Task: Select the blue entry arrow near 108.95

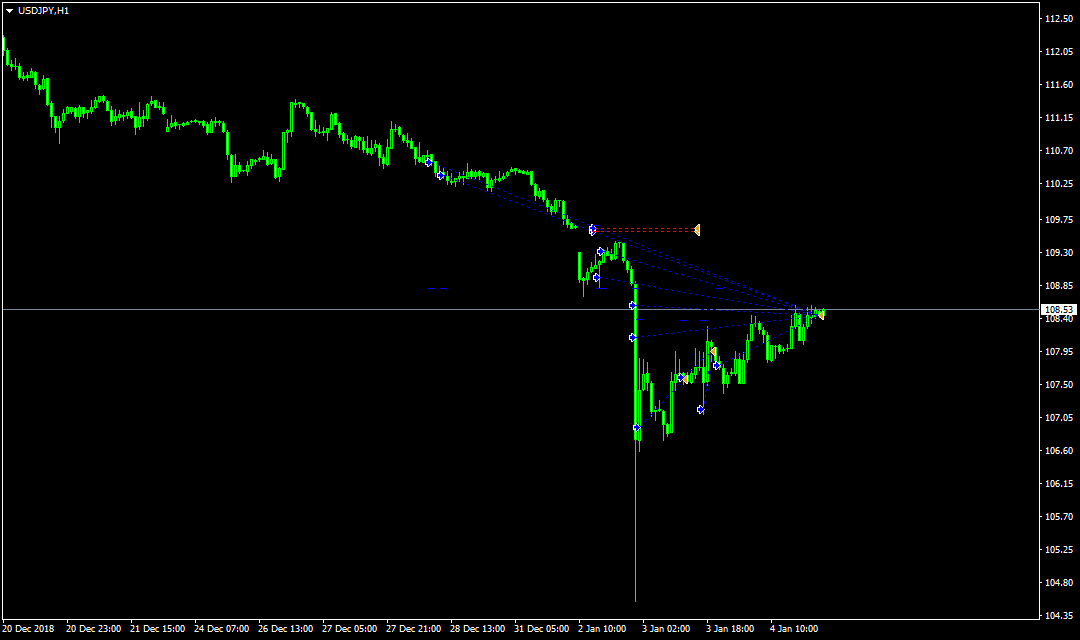Action: click(x=596, y=278)
